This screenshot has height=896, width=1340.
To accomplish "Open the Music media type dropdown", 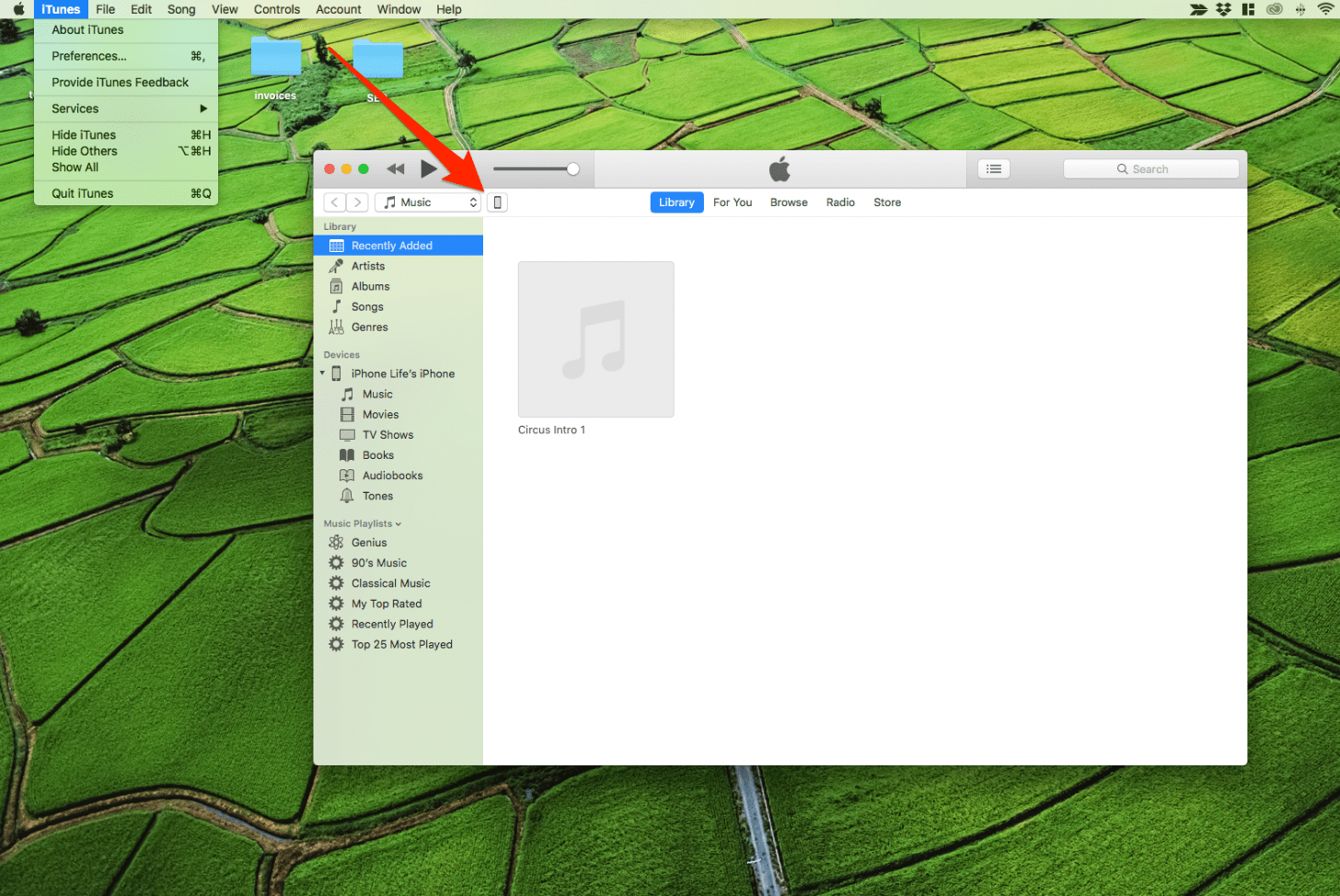I will 429,202.
